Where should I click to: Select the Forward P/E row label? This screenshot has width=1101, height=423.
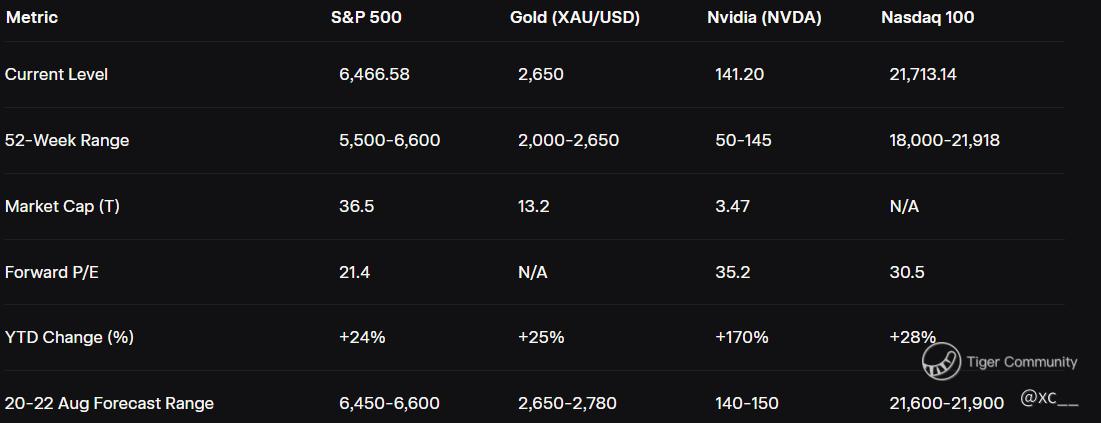(x=52, y=272)
